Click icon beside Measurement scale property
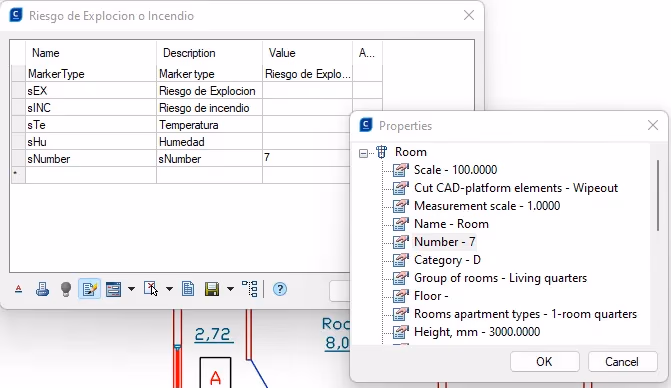Screen dimensions: 671x388 [x=401, y=206]
